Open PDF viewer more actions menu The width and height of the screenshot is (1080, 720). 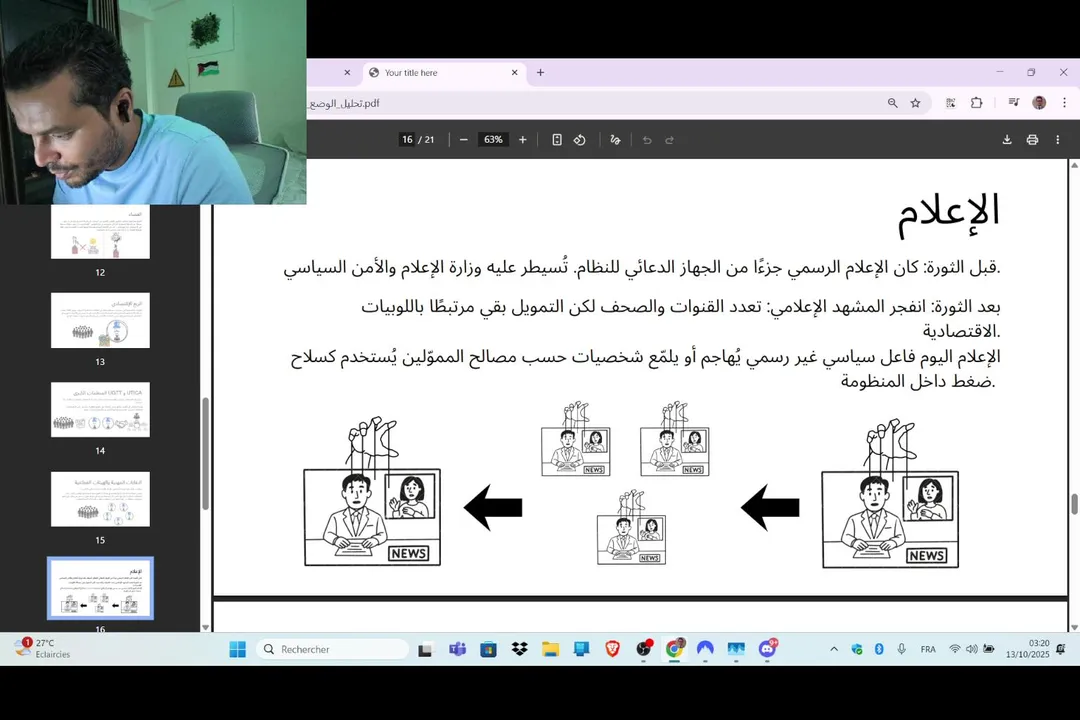click(x=1057, y=140)
